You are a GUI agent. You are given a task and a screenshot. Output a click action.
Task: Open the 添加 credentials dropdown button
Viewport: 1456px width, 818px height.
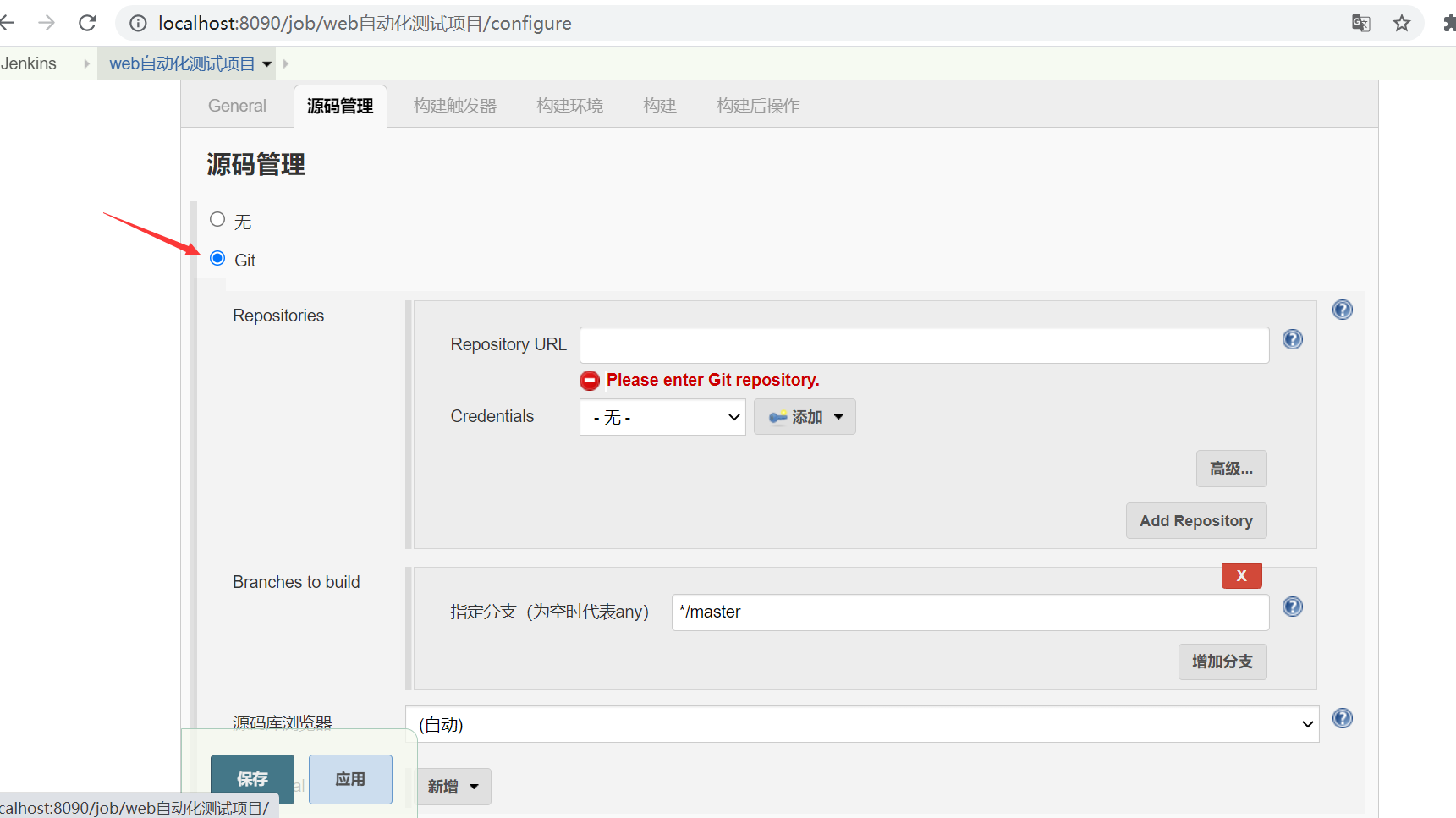coord(805,417)
